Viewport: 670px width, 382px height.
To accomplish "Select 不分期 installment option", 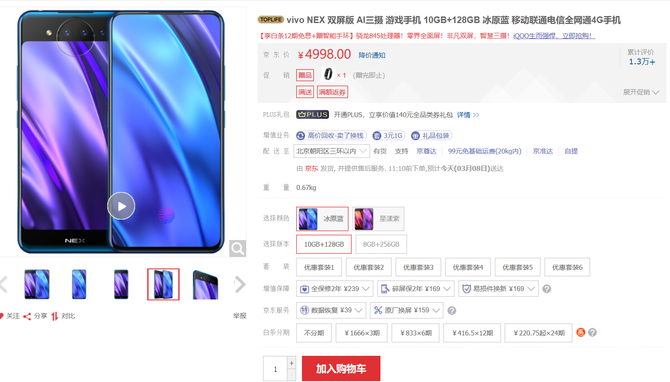I will (x=314, y=333).
